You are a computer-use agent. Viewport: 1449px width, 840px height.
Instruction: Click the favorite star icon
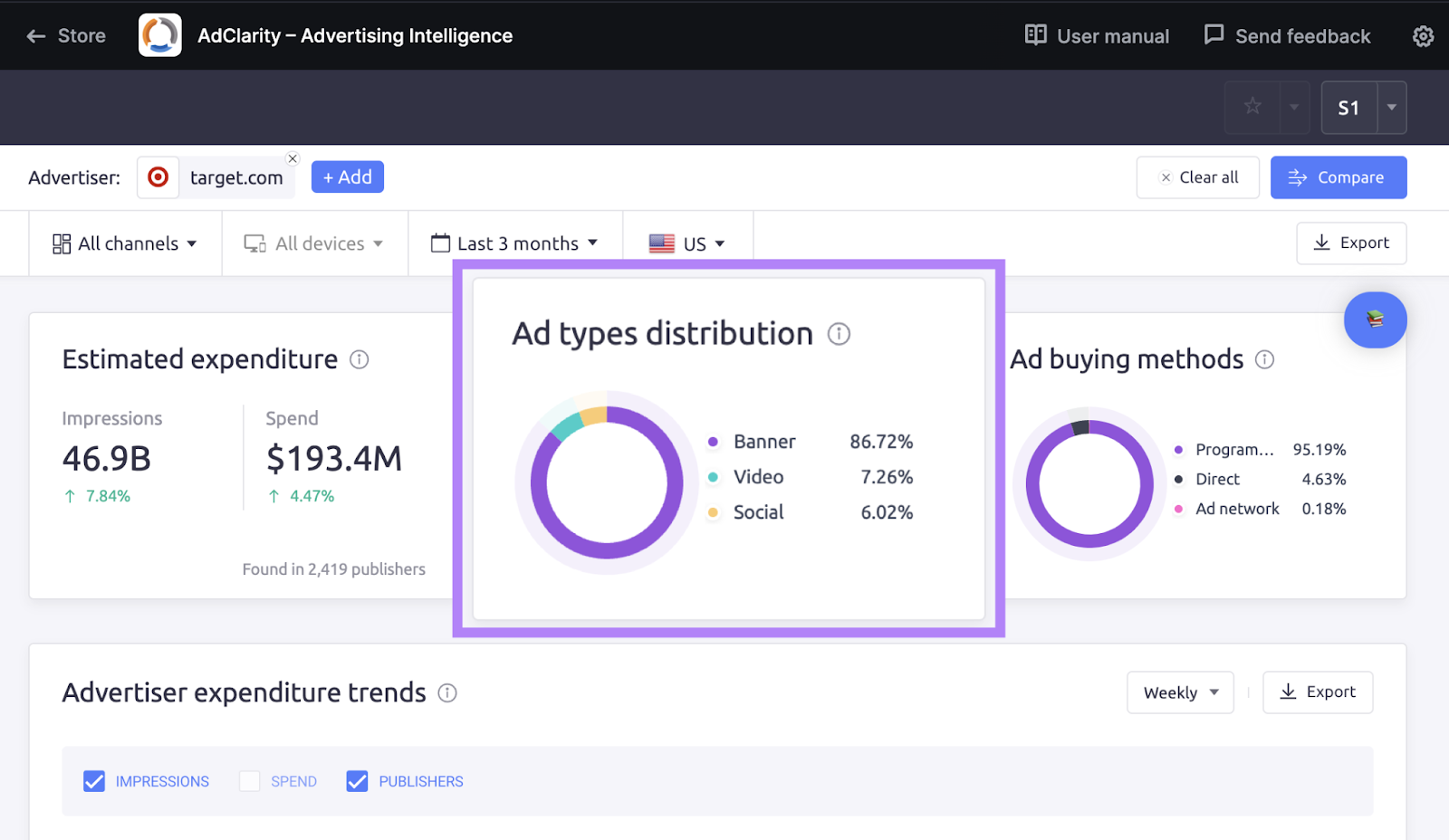(1252, 107)
